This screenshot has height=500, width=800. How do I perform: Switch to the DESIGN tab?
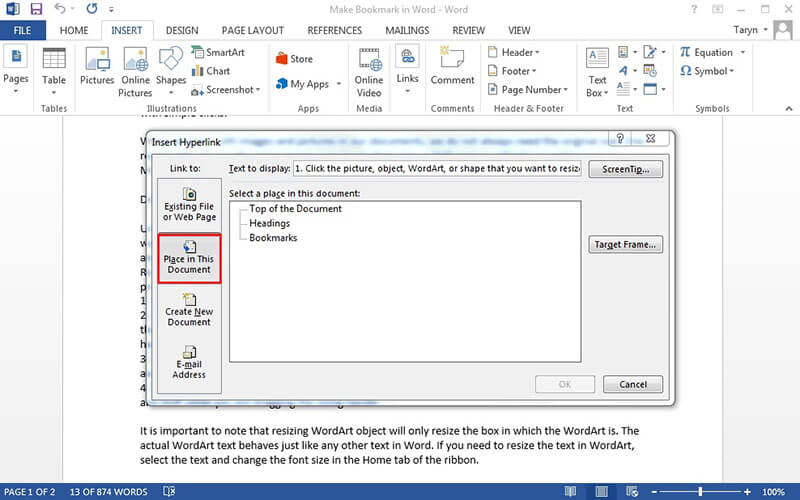182,31
